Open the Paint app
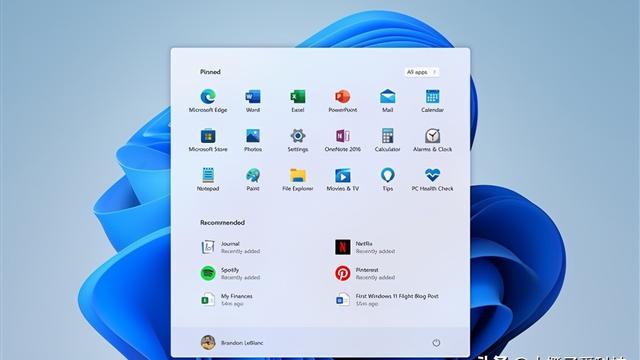Viewport: 640px width, 360px height. [253, 179]
